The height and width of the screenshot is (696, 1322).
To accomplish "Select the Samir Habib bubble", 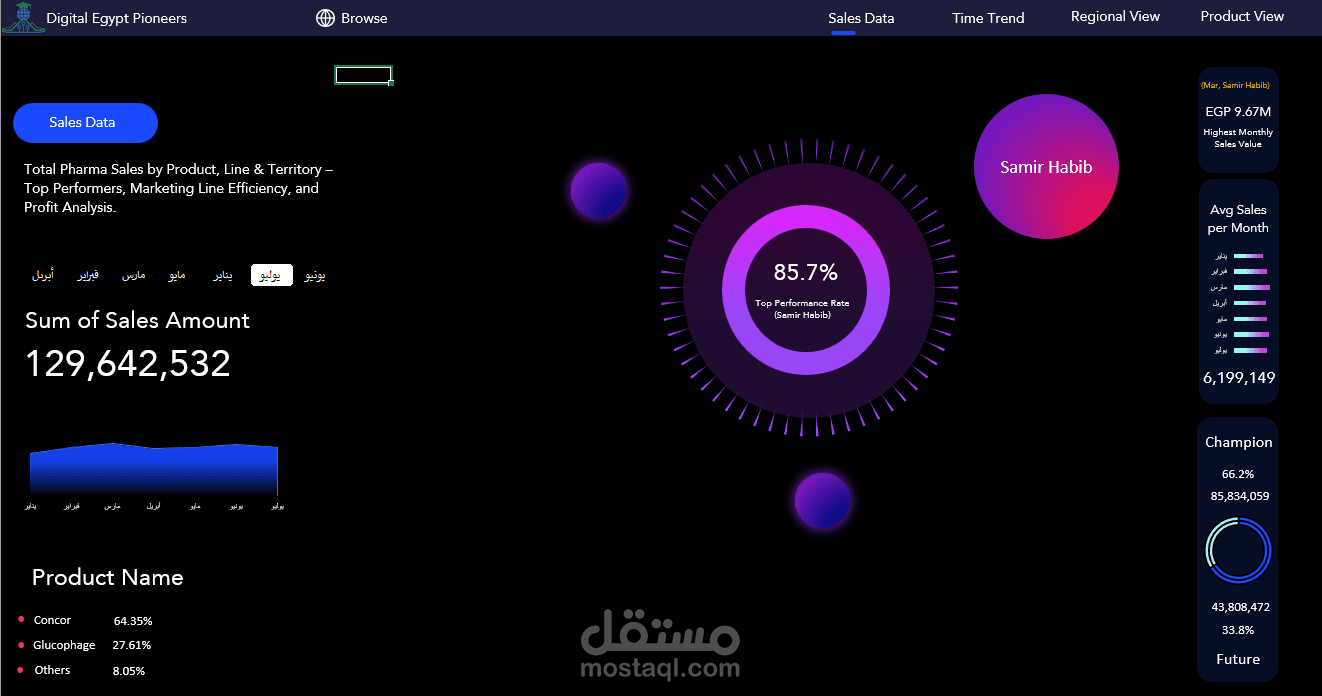I will coord(1046,166).
